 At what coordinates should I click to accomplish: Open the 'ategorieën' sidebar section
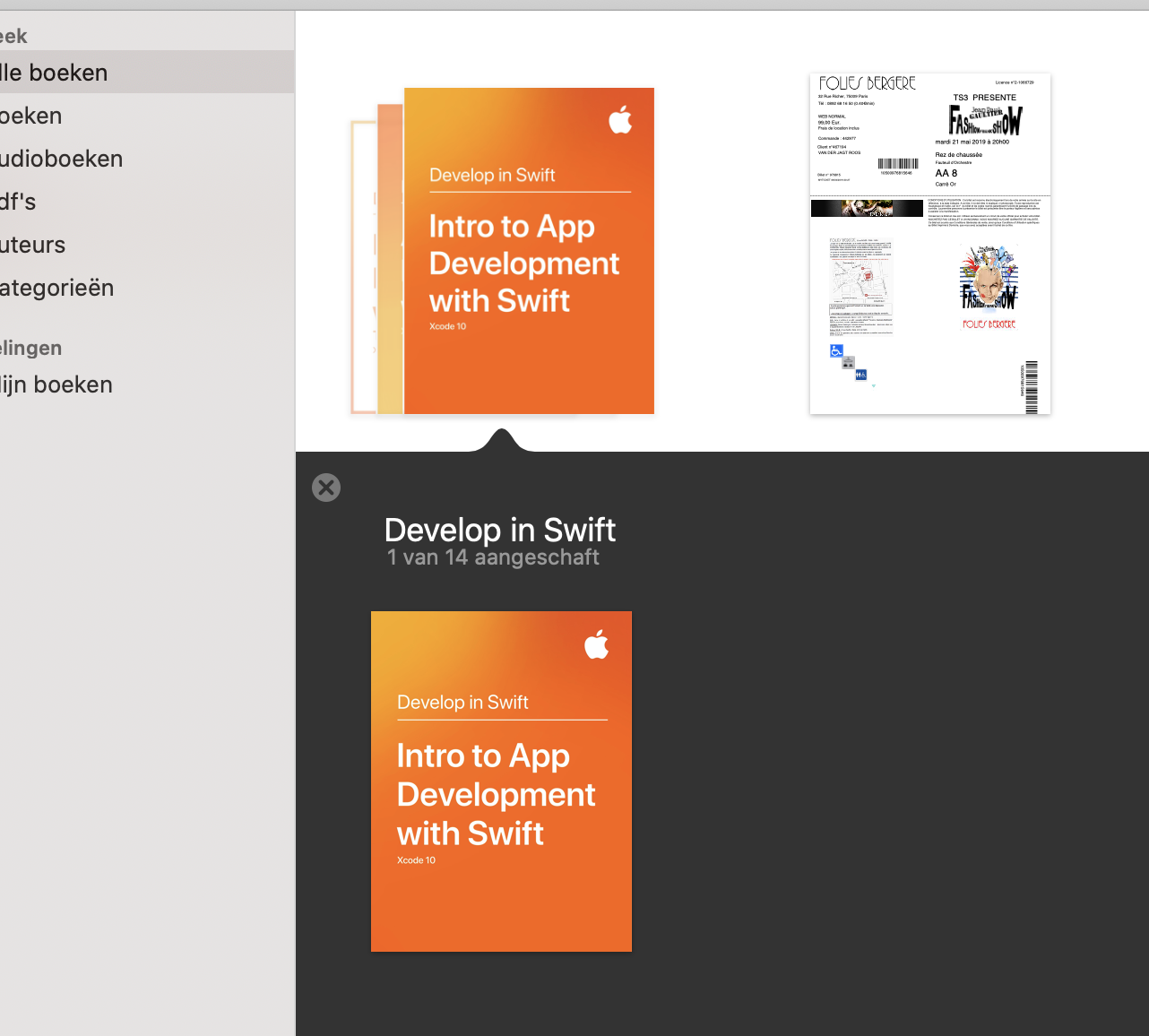tap(147, 288)
